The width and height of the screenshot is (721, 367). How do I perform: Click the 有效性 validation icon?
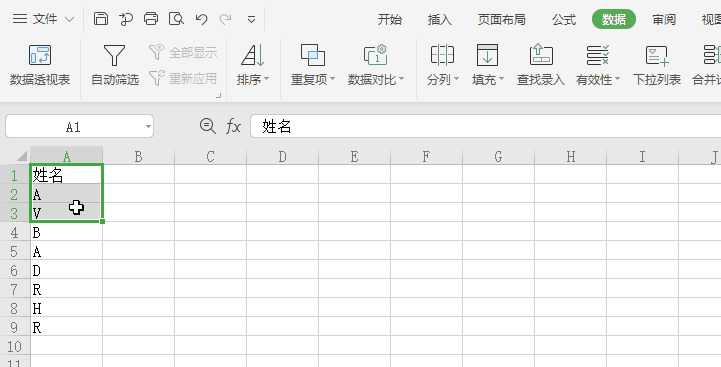click(x=598, y=55)
